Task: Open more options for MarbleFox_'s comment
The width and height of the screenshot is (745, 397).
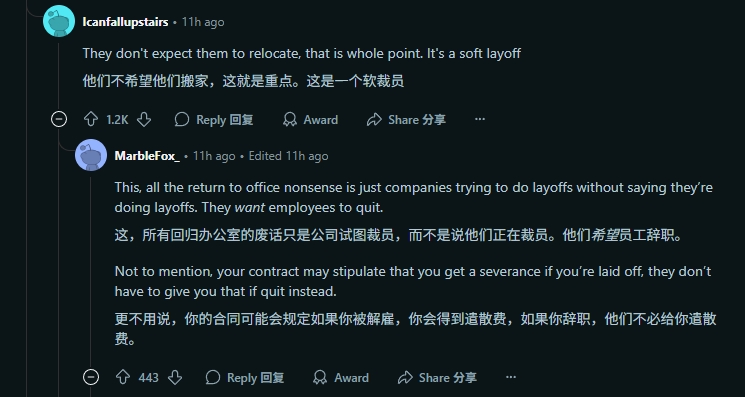Action: pyautogui.click(x=511, y=378)
